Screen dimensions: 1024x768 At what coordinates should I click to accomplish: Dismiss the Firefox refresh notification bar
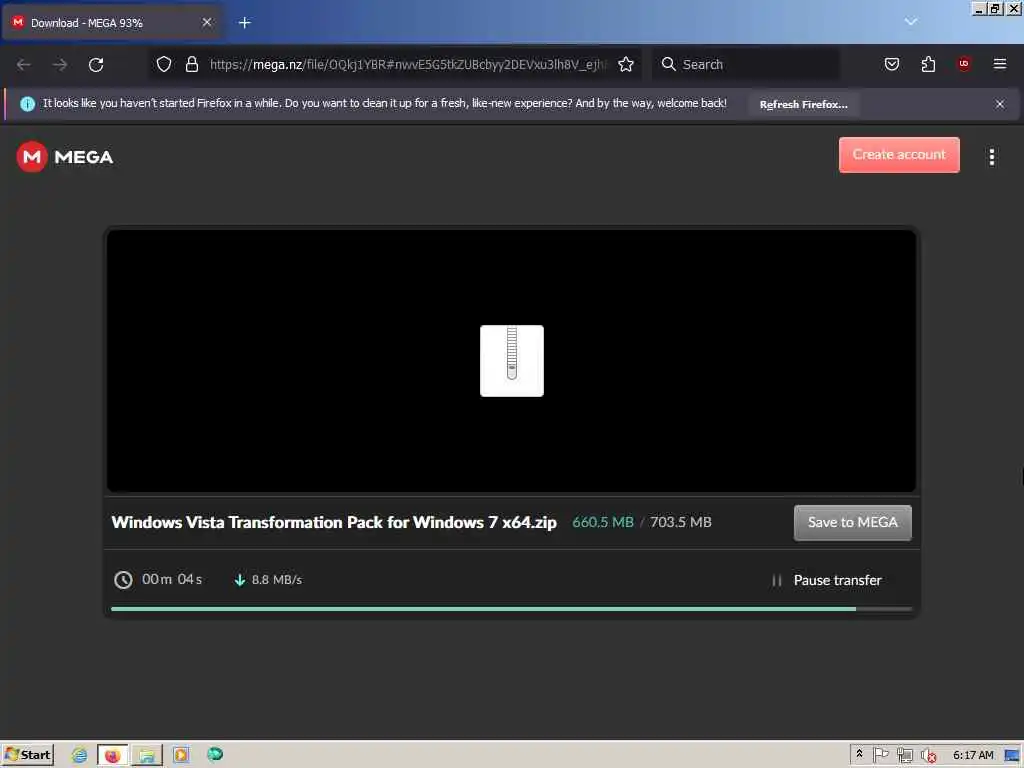point(999,104)
